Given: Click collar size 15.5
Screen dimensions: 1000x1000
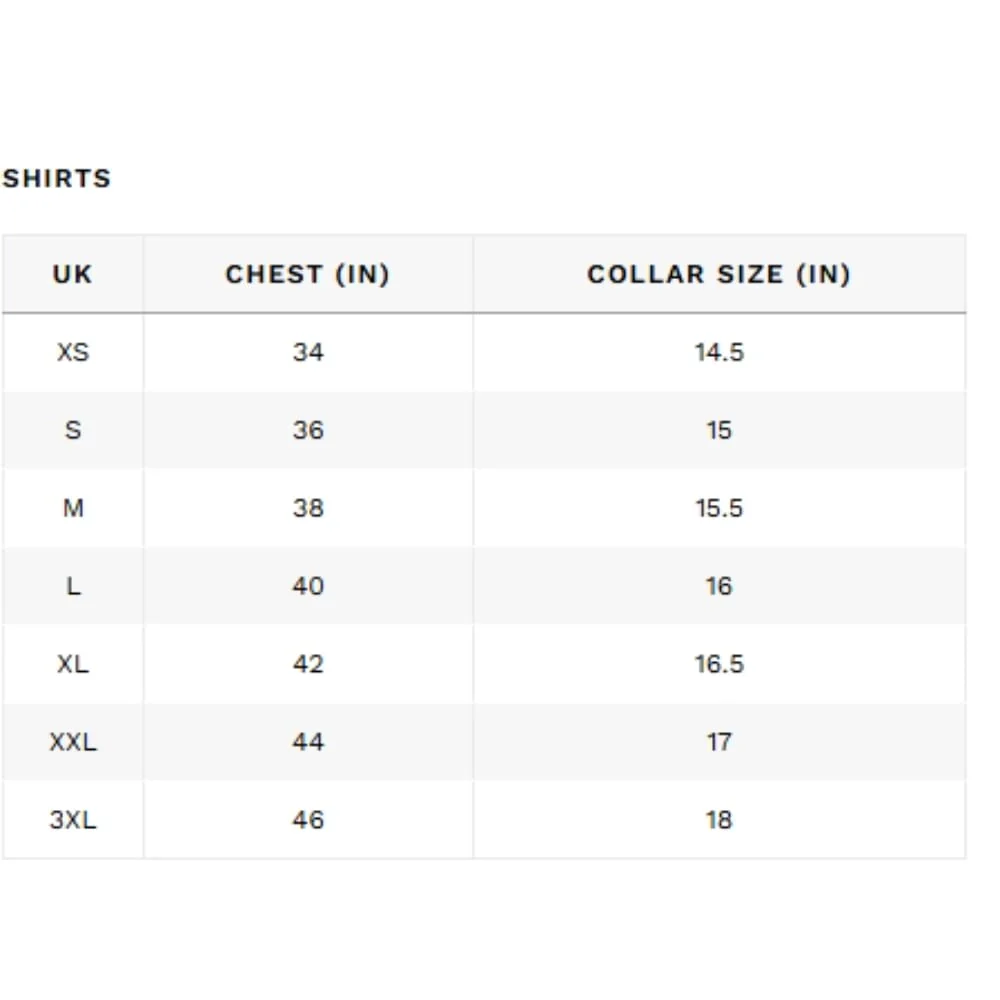Looking at the screenshot, I should pos(719,508).
